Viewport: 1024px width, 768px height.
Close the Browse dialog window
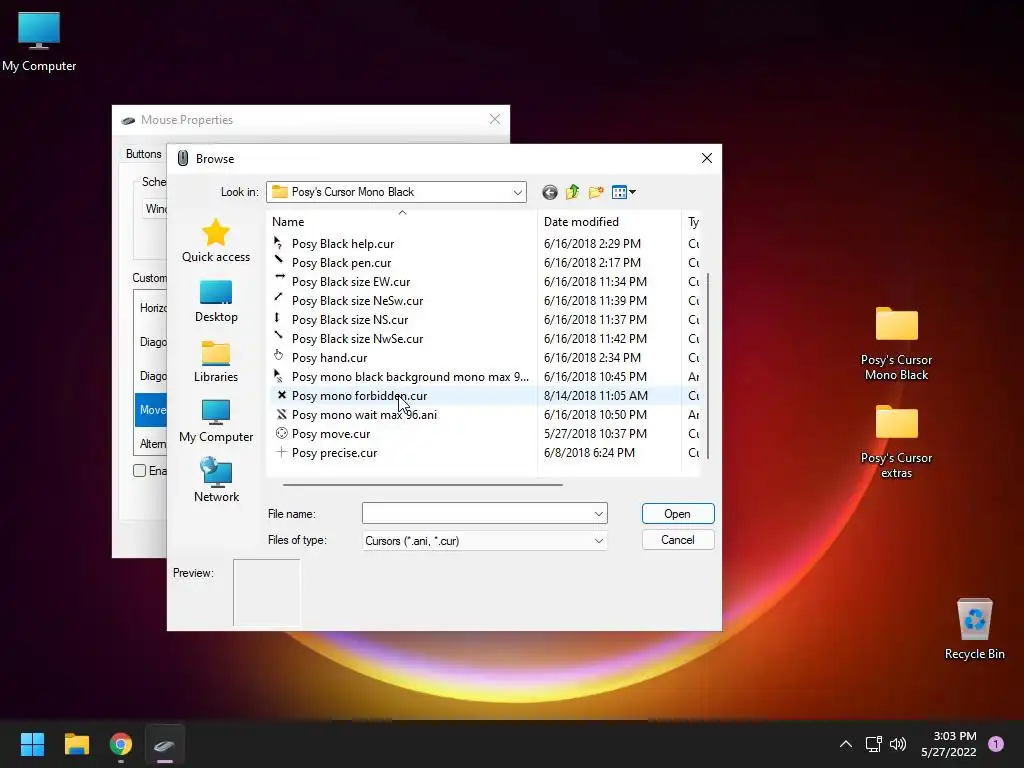click(x=707, y=159)
